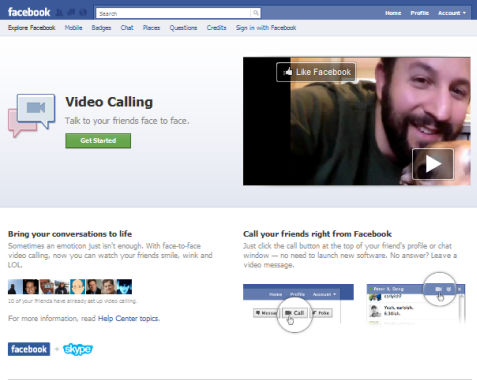This screenshot has height=380, width=477.
Task: Open the Places tab
Action: point(151,28)
